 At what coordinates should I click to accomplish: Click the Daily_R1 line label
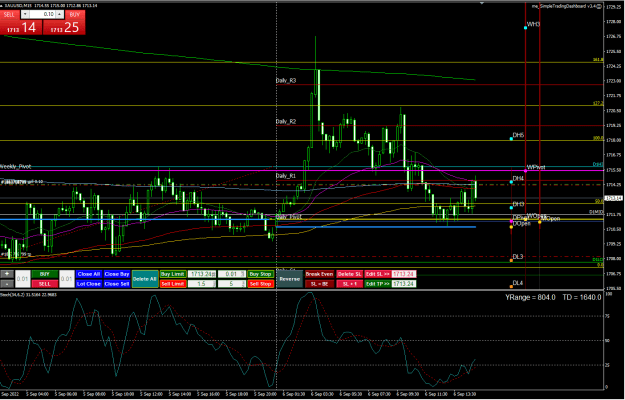pyautogui.click(x=286, y=176)
